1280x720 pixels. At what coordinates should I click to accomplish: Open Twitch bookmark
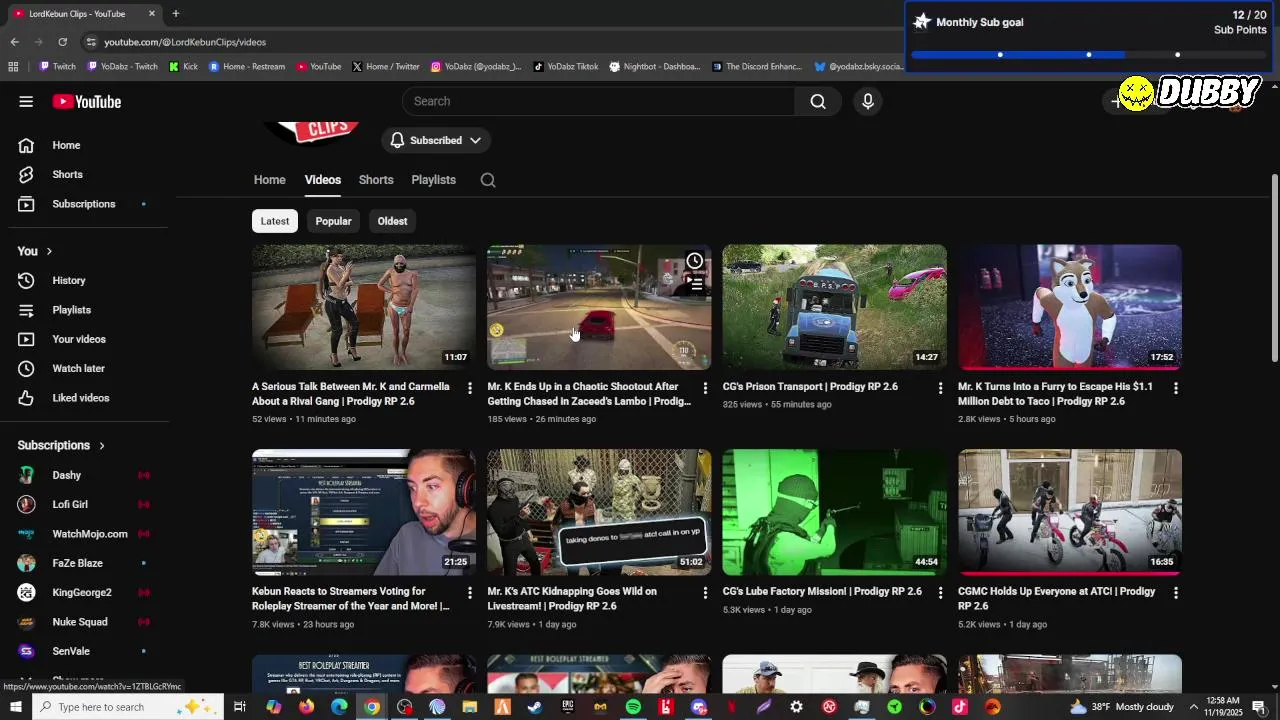coord(57,67)
